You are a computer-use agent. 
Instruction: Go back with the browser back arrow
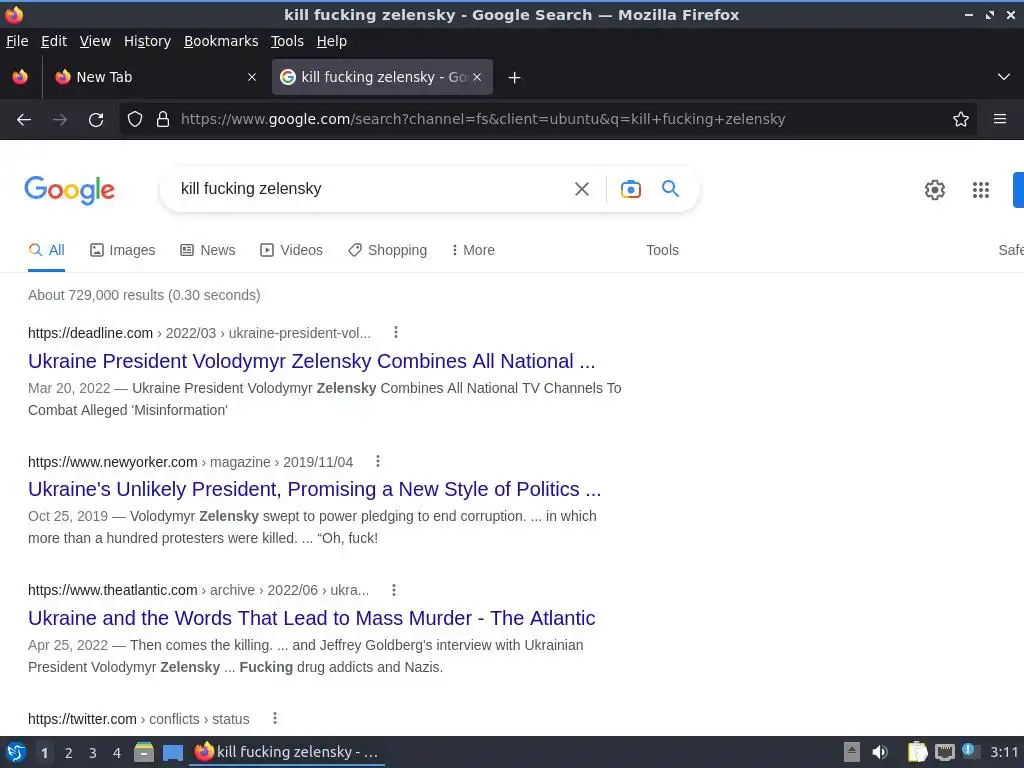click(24, 120)
